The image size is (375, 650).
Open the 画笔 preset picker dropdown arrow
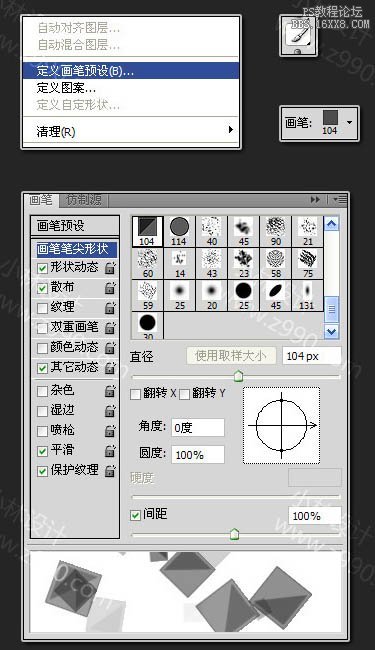click(x=349, y=122)
